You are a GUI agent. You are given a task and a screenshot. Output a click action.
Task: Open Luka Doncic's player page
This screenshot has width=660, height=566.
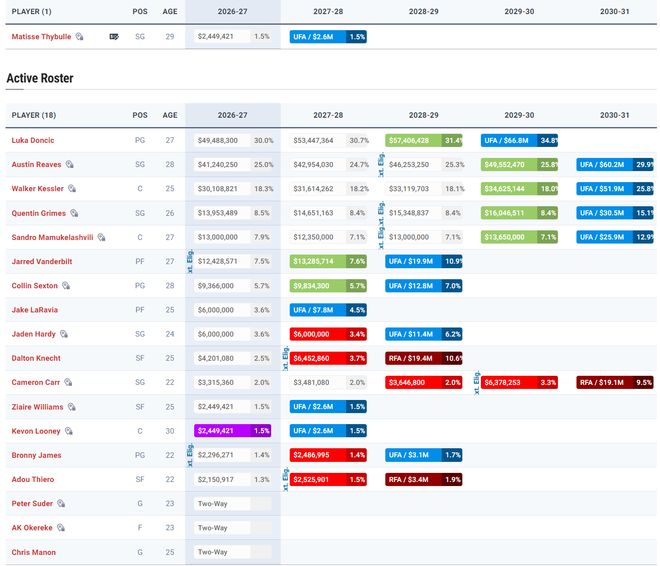click(x=33, y=140)
